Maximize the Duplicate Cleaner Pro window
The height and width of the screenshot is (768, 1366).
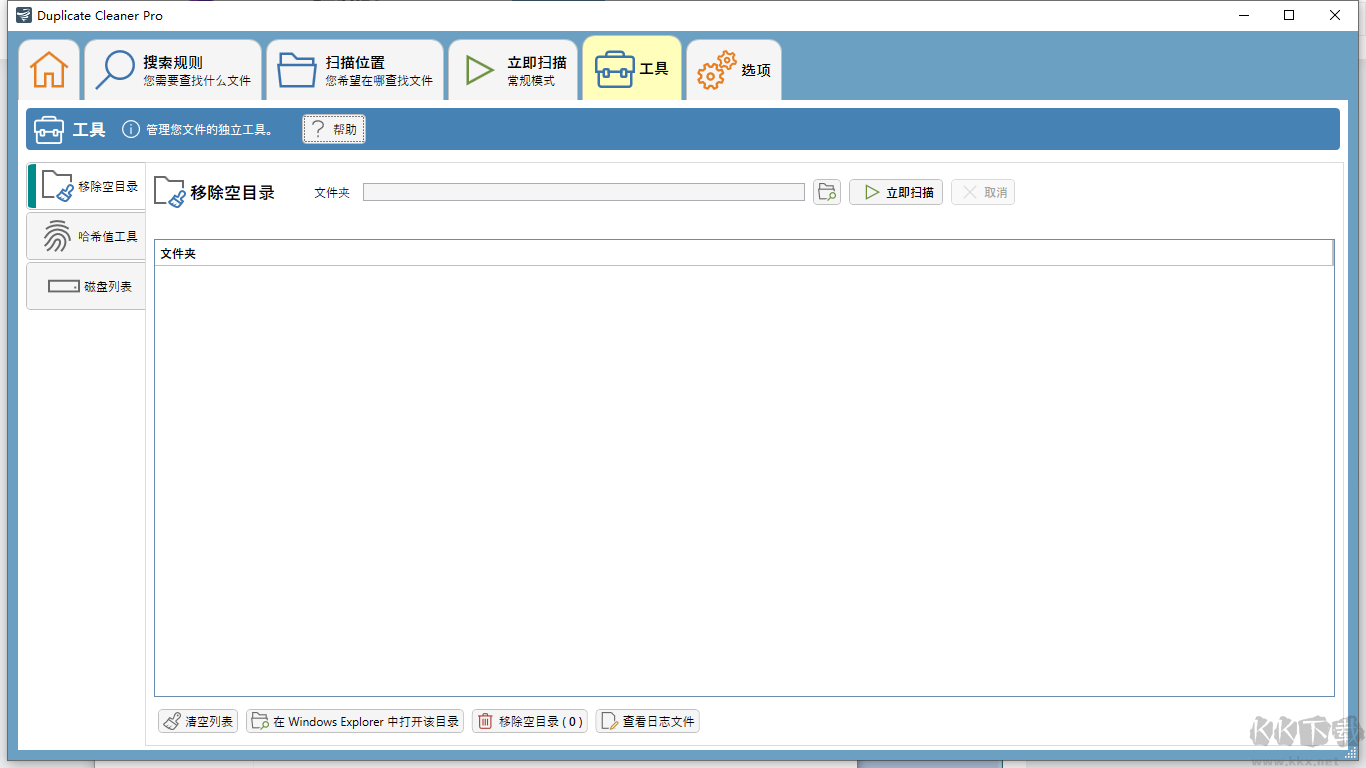click(x=1290, y=15)
